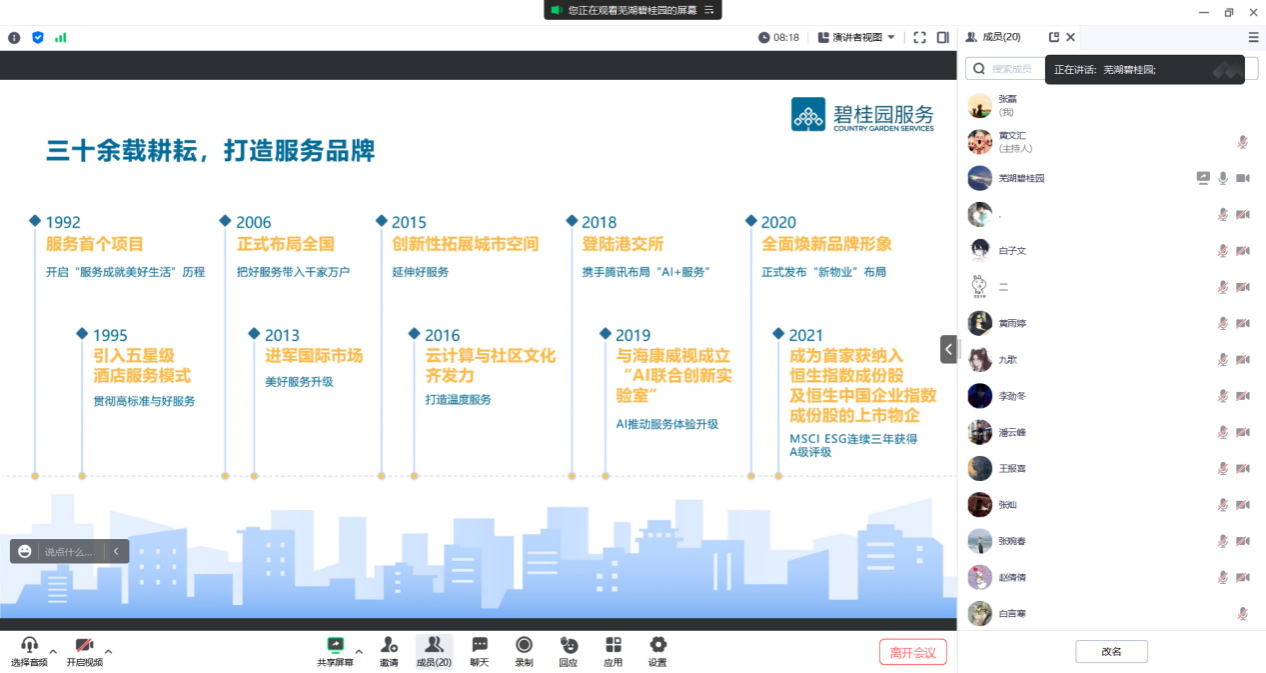
Task: Click 九歌's disabled camera icon
Action: [1243, 359]
